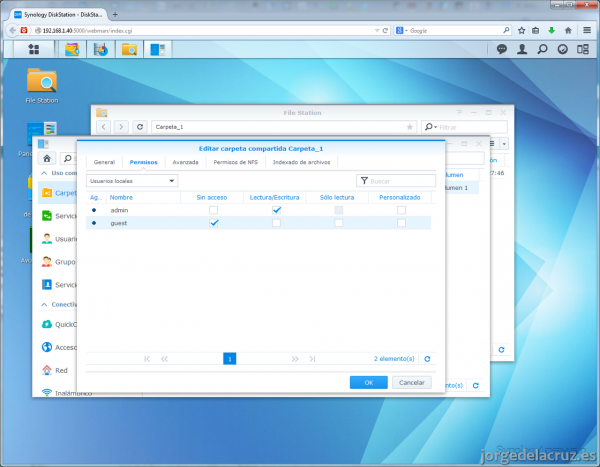Screen dimensions: 600x467
Task: Uncheck Lectura/Escritura for admin
Action: click(x=276, y=210)
